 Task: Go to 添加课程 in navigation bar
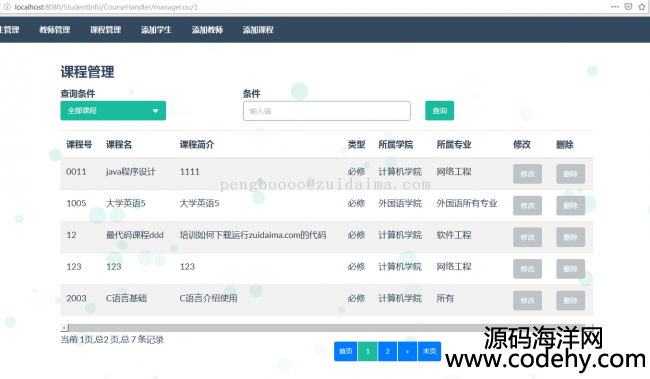tap(258, 30)
